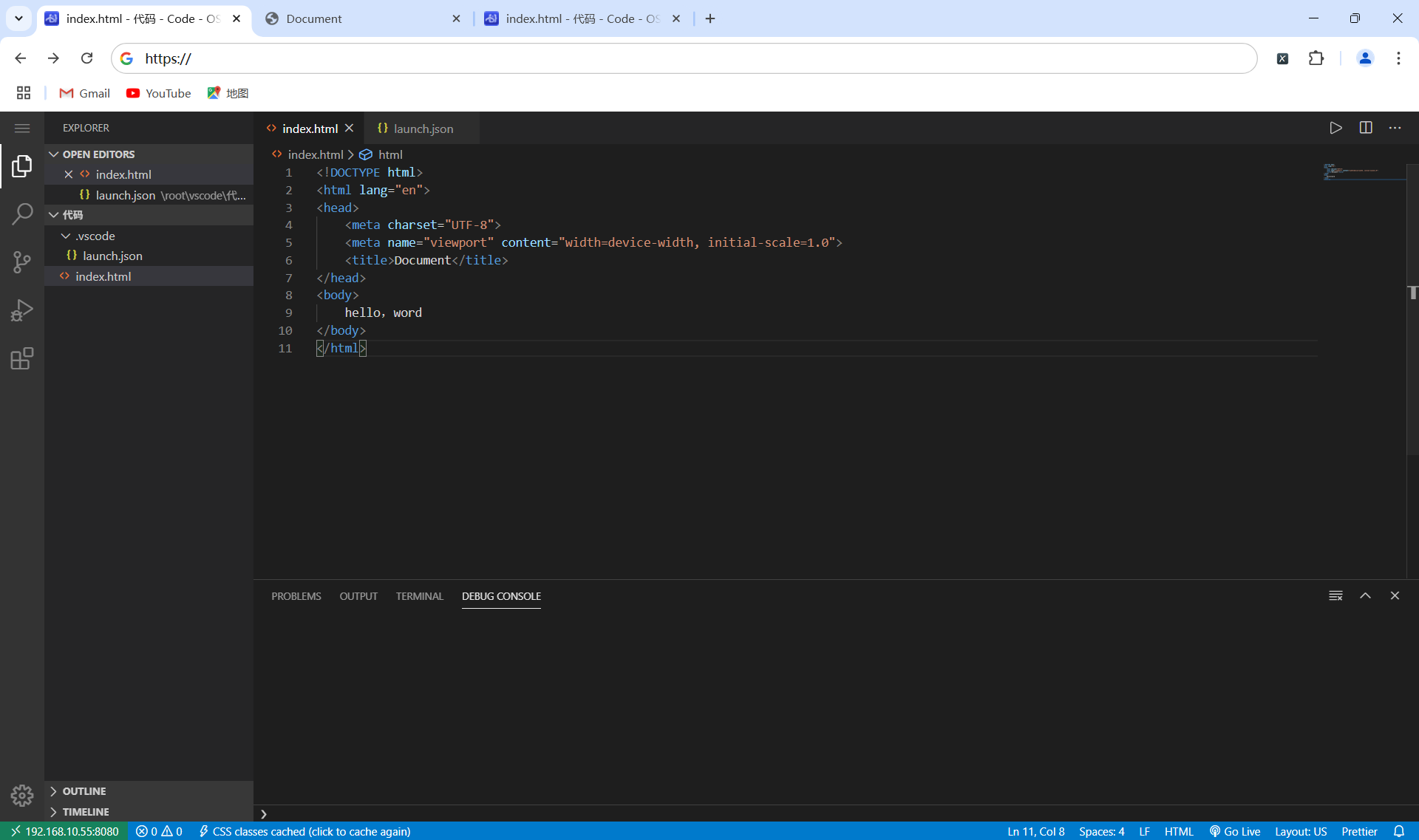Open the Run and Debug view
Screen dimensions: 1419x840
tap(22, 310)
